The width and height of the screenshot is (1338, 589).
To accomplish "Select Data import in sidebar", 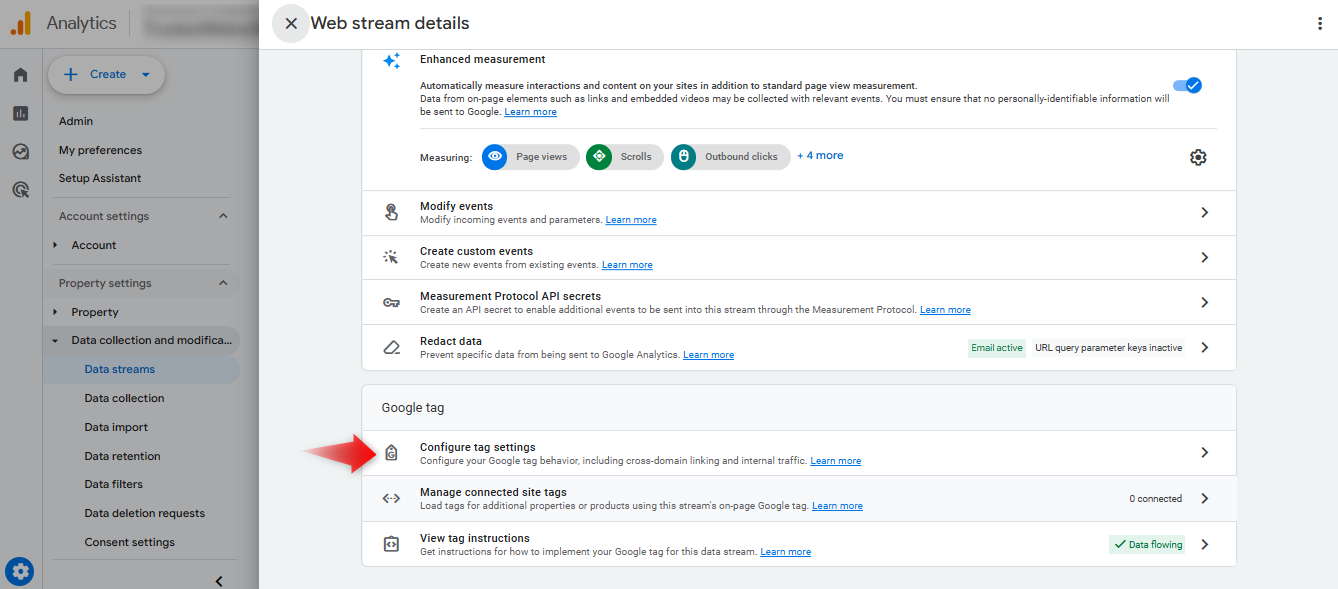I will pyautogui.click(x=116, y=427).
